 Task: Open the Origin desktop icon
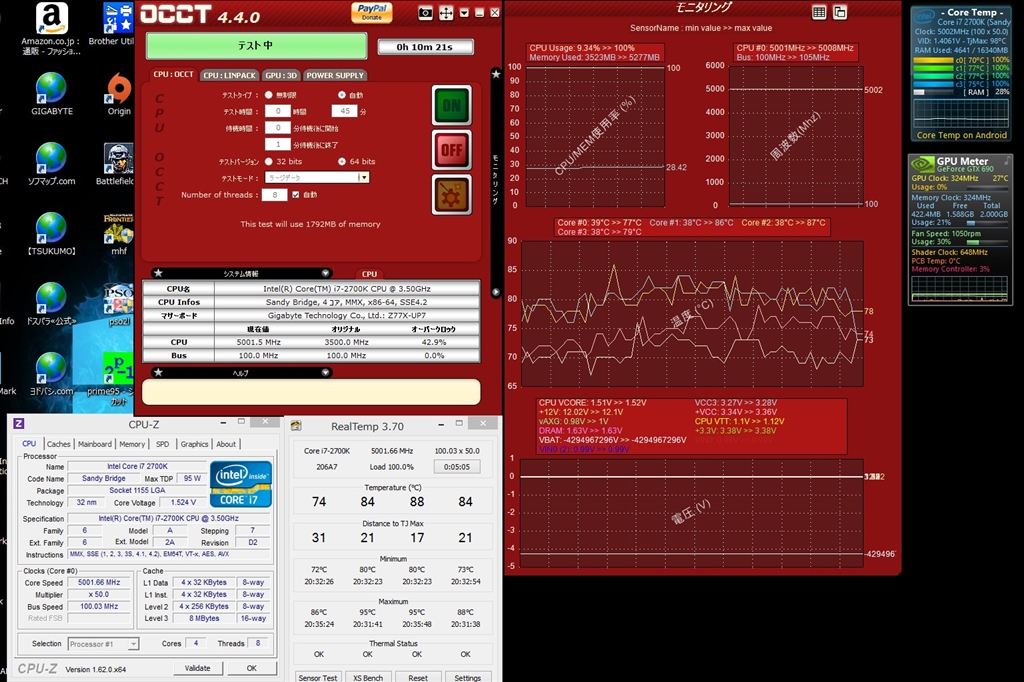(119, 92)
